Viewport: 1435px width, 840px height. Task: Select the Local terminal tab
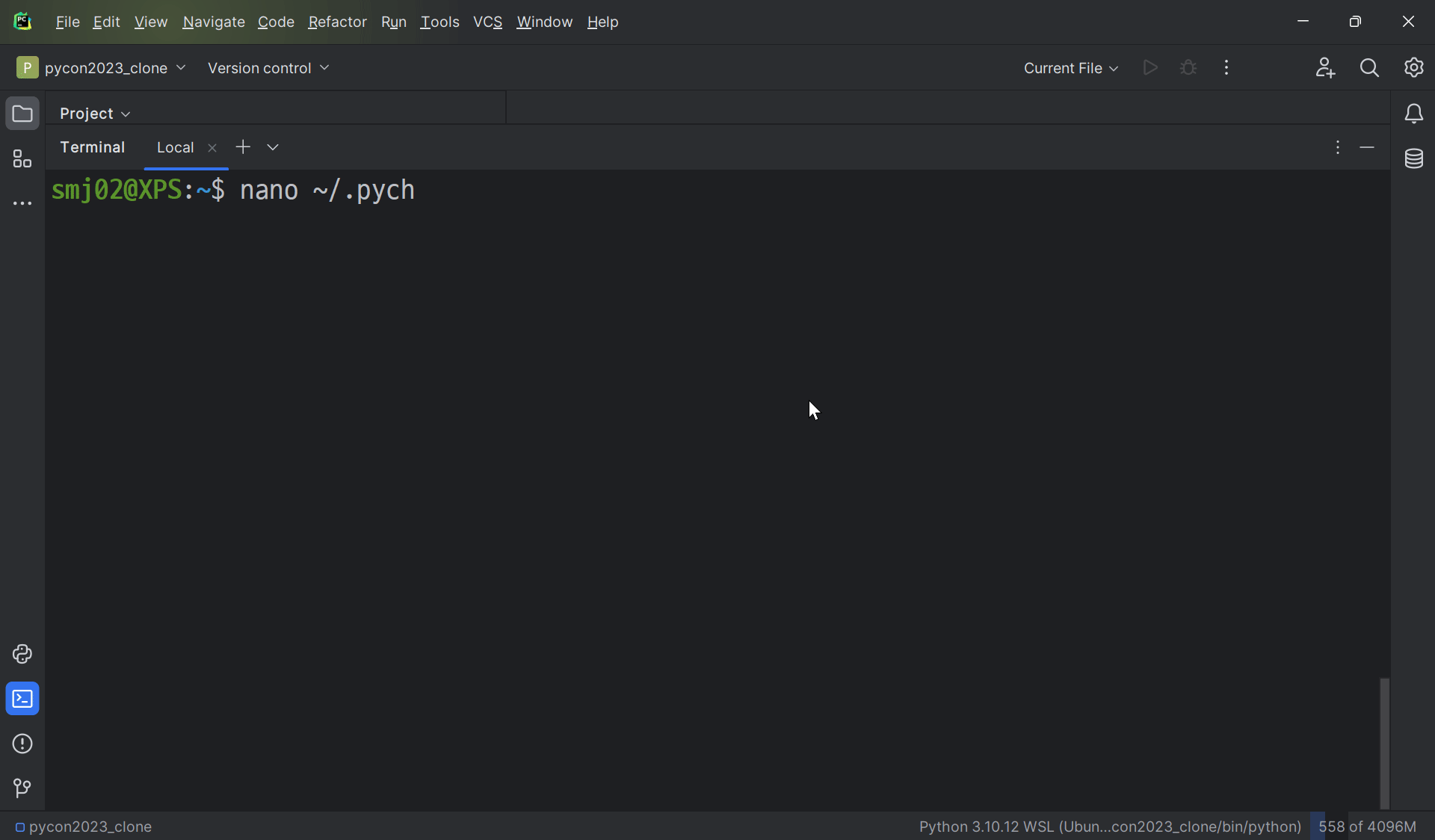[x=175, y=147]
